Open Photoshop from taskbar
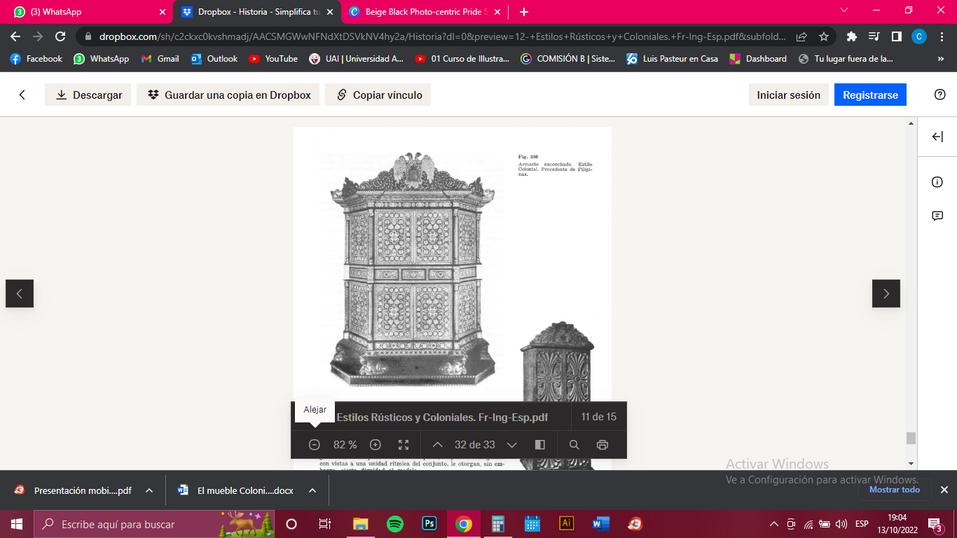The height and width of the screenshot is (538, 957). 429,524
